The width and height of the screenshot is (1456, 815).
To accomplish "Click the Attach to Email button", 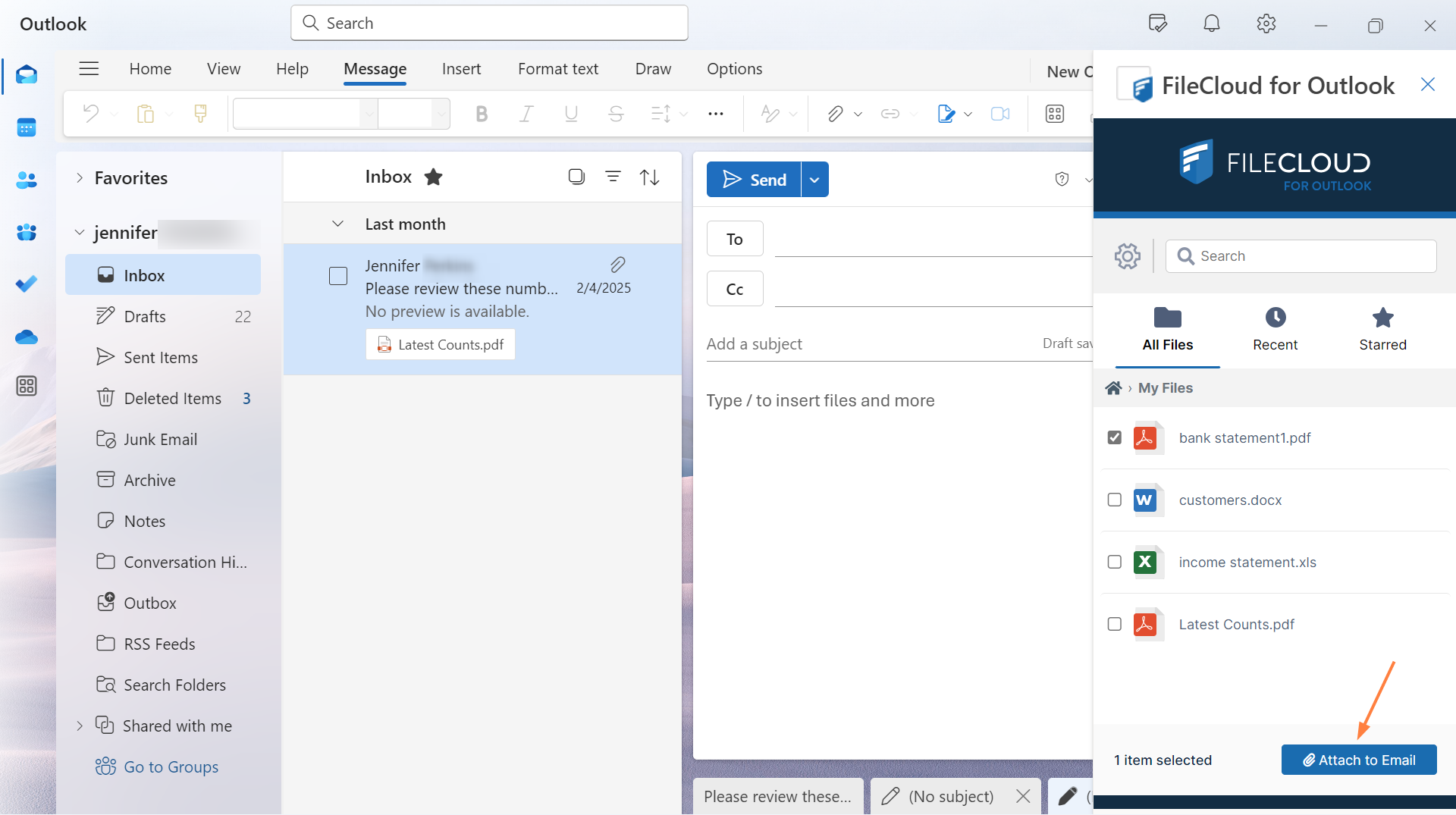I will click(1358, 760).
